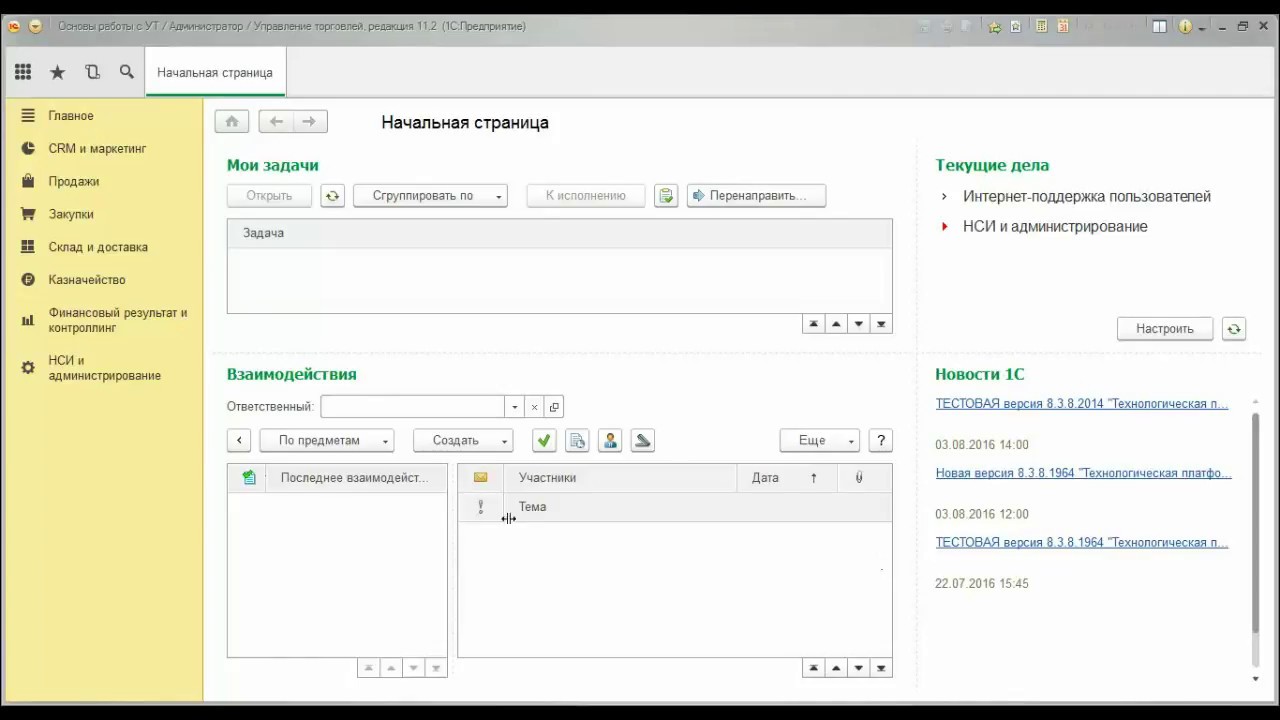Refresh the Мои задачи list

point(332,196)
